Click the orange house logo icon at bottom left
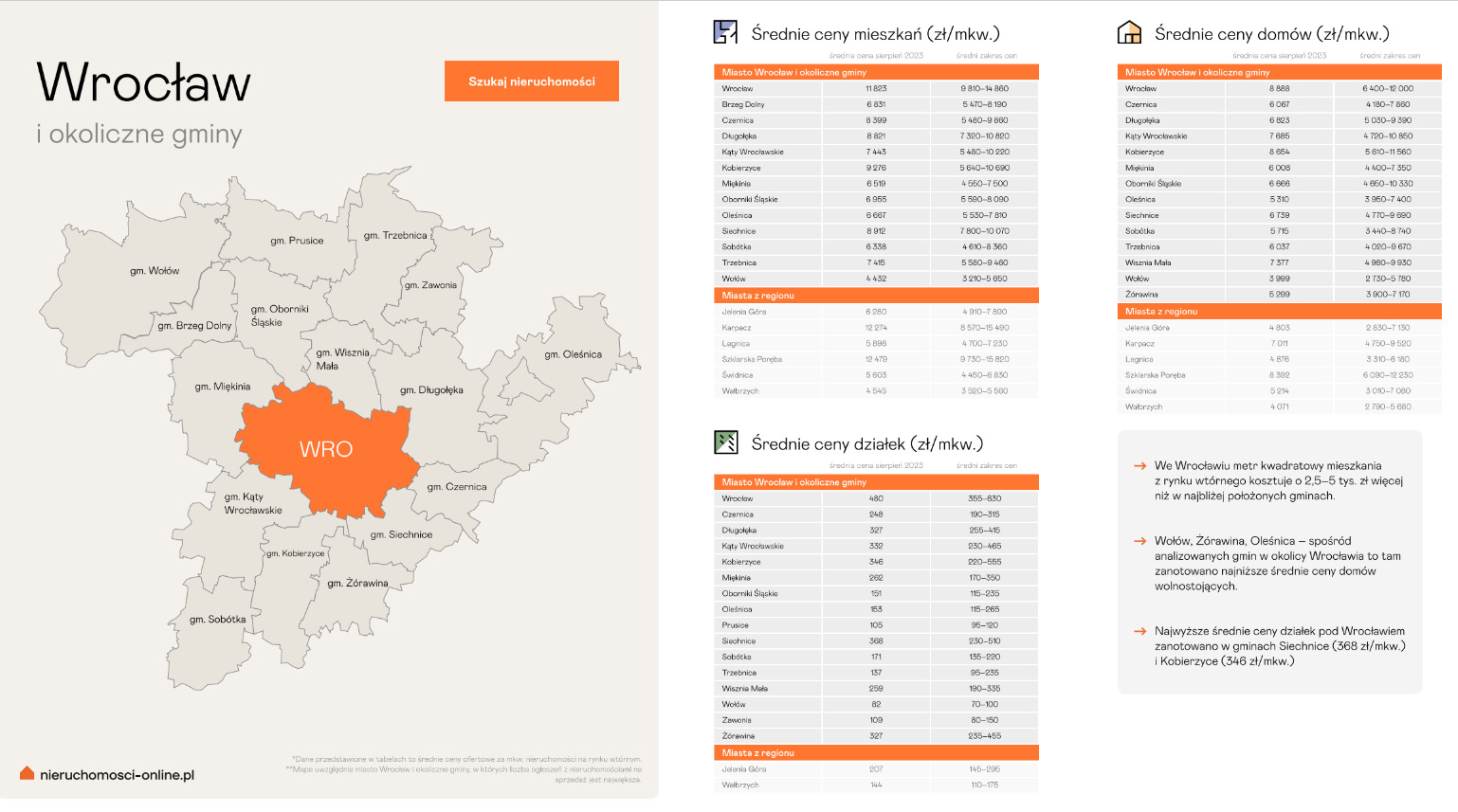Viewport: 1458px width, 812px height. (27, 774)
